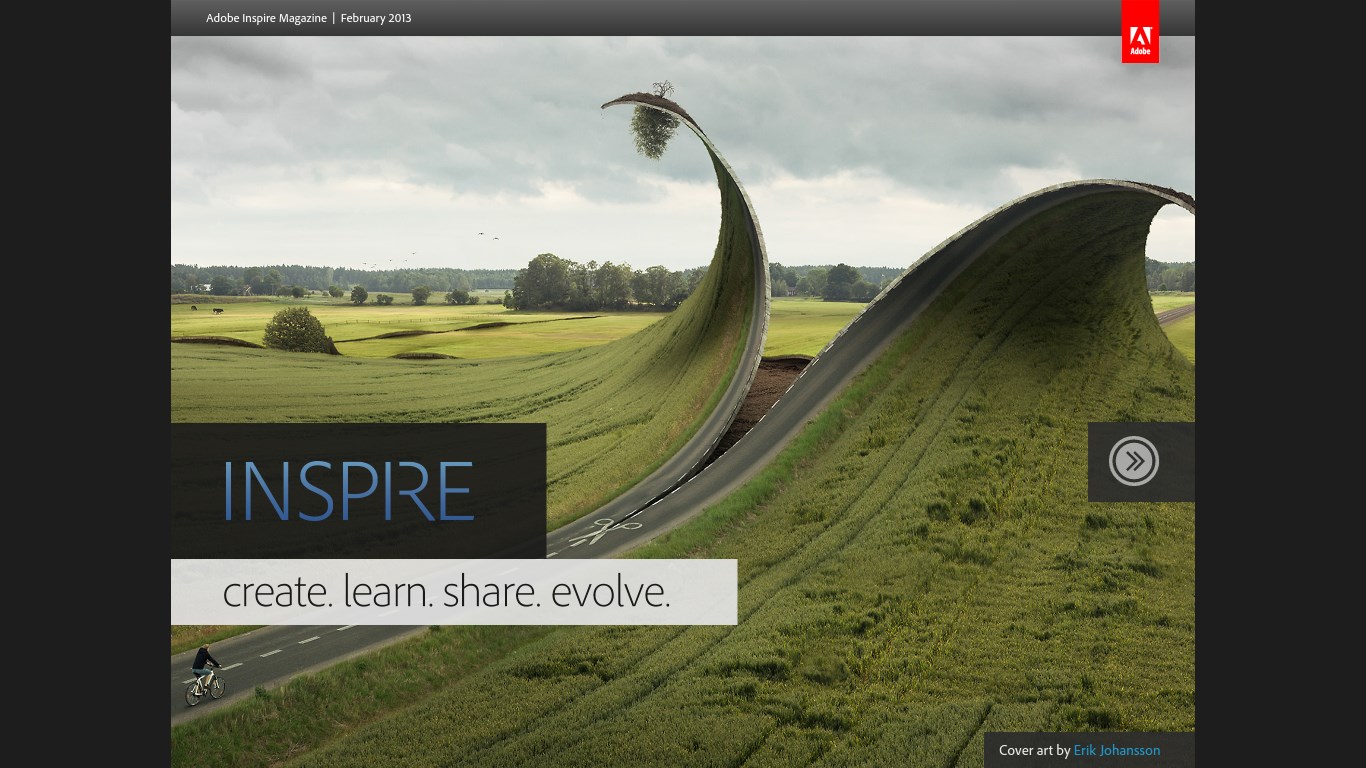Click the birds flying in the sky
The height and width of the screenshot is (768, 1366).
pos(487,236)
